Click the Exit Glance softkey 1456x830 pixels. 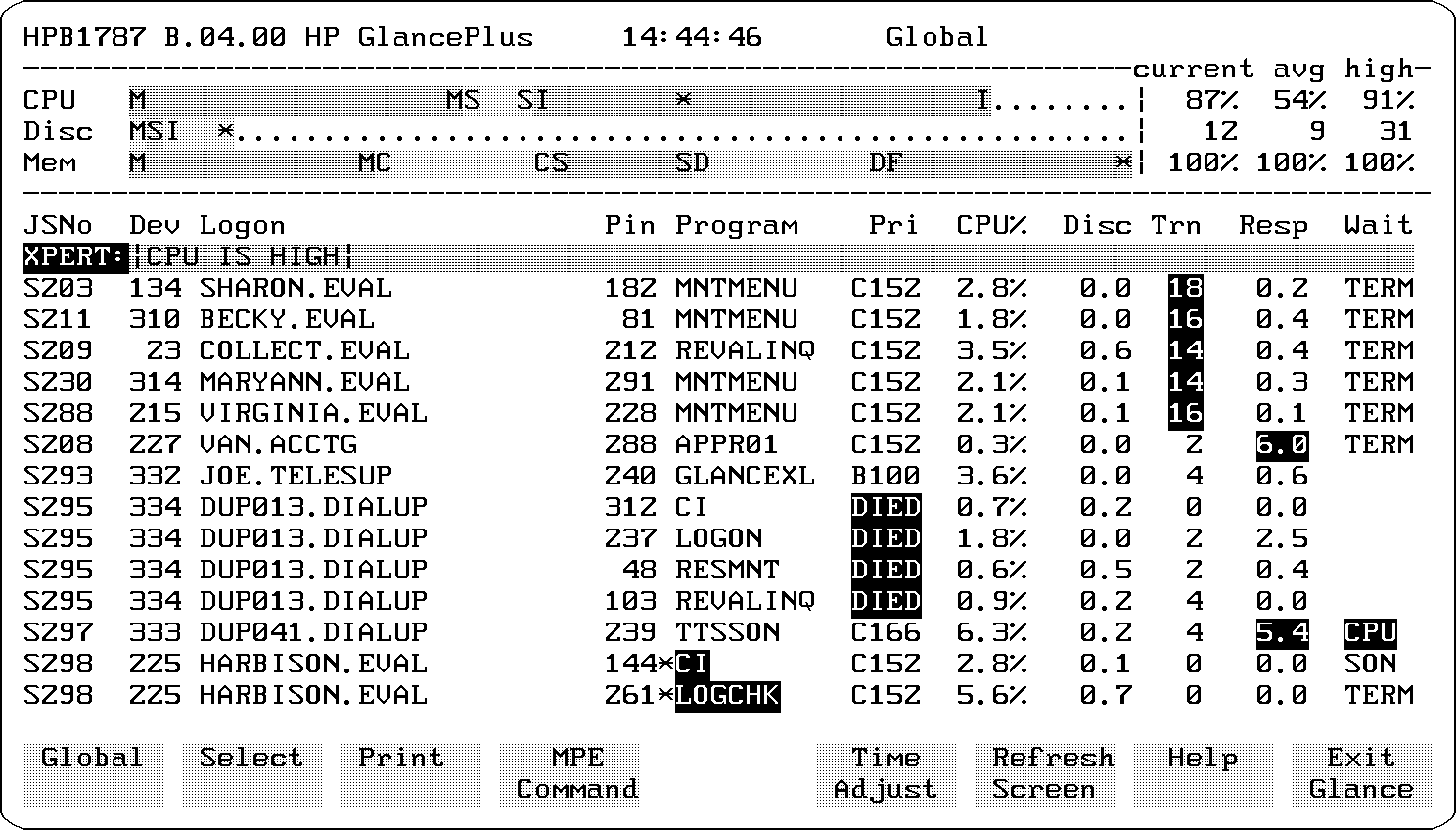(1361, 773)
